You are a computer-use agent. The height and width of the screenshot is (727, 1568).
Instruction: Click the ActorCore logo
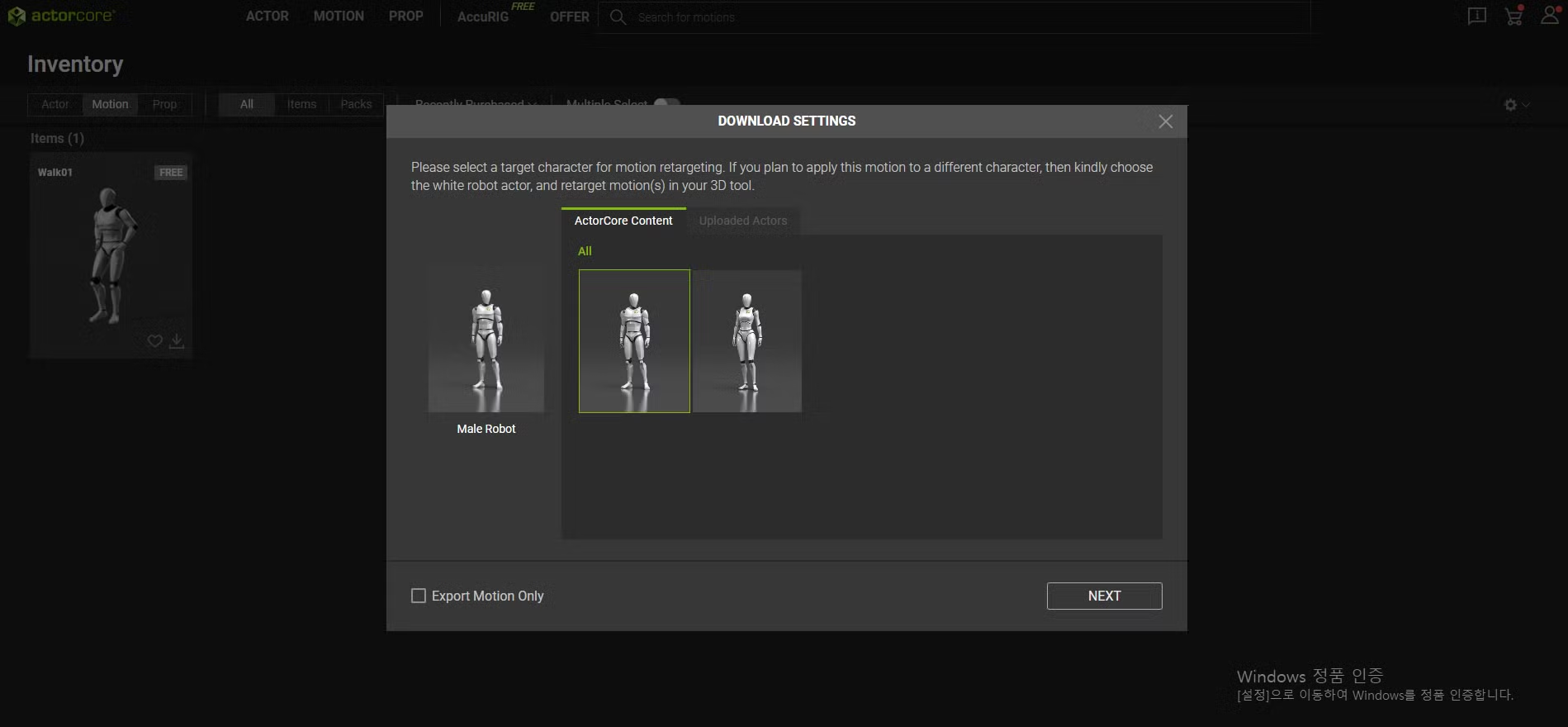tap(60, 16)
